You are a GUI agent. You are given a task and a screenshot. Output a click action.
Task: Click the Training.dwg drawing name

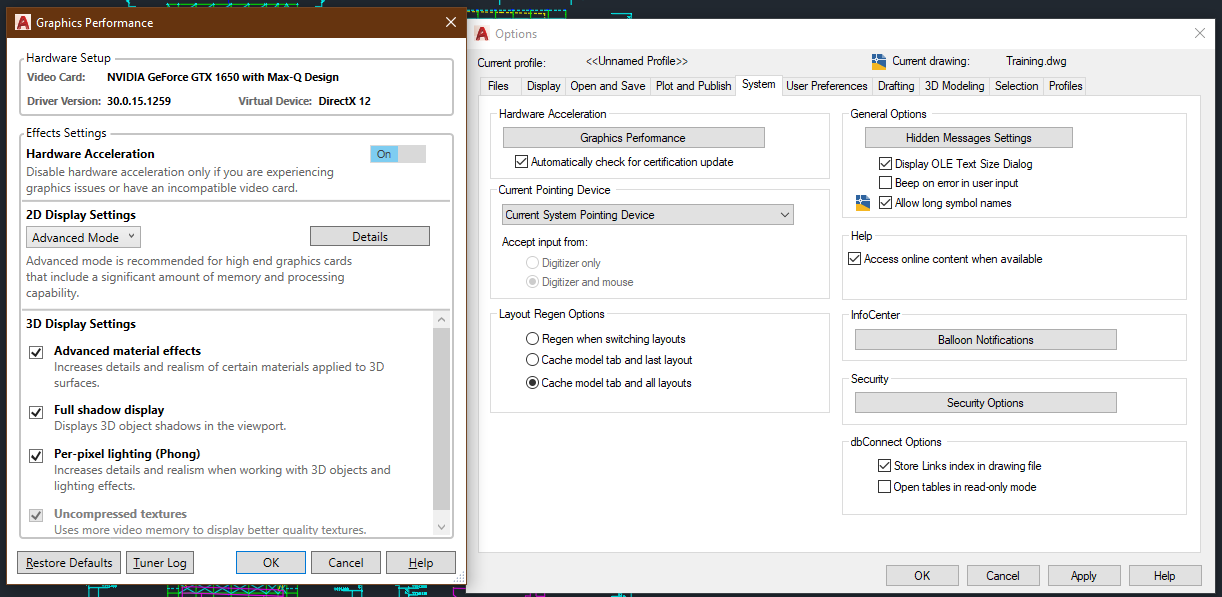pyautogui.click(x=1036, y=61)
